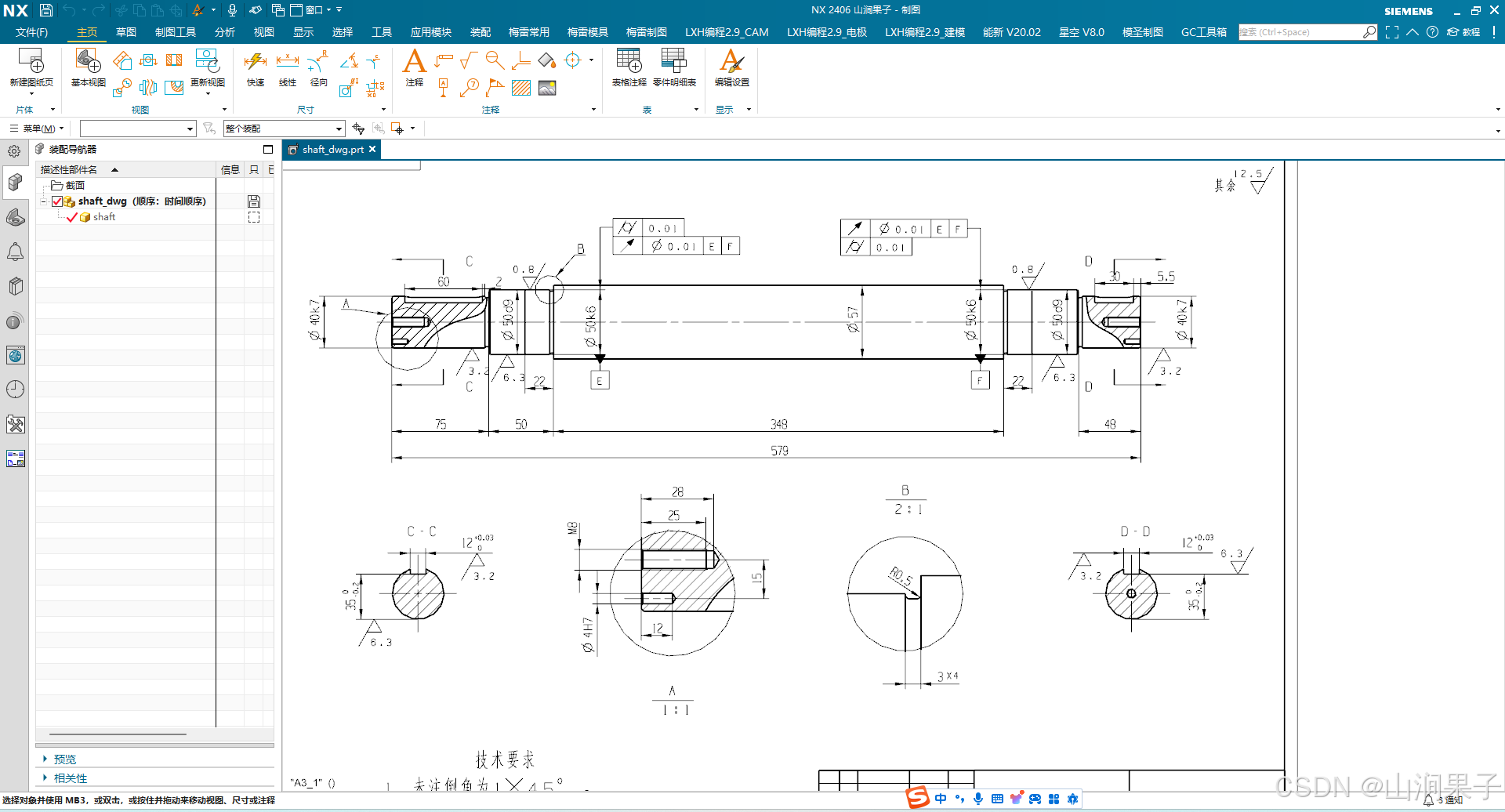Open the Web Browser sidebar icon

click(15, 355)
